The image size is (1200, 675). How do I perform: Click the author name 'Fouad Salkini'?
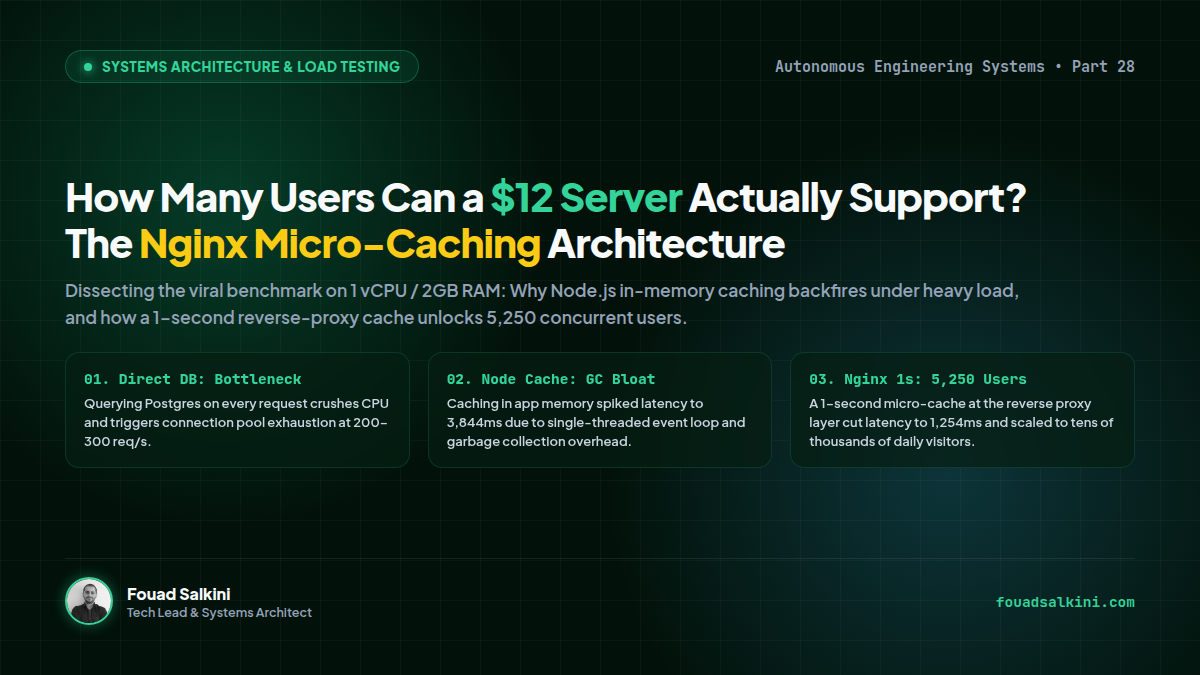click(x=179, y=594)
